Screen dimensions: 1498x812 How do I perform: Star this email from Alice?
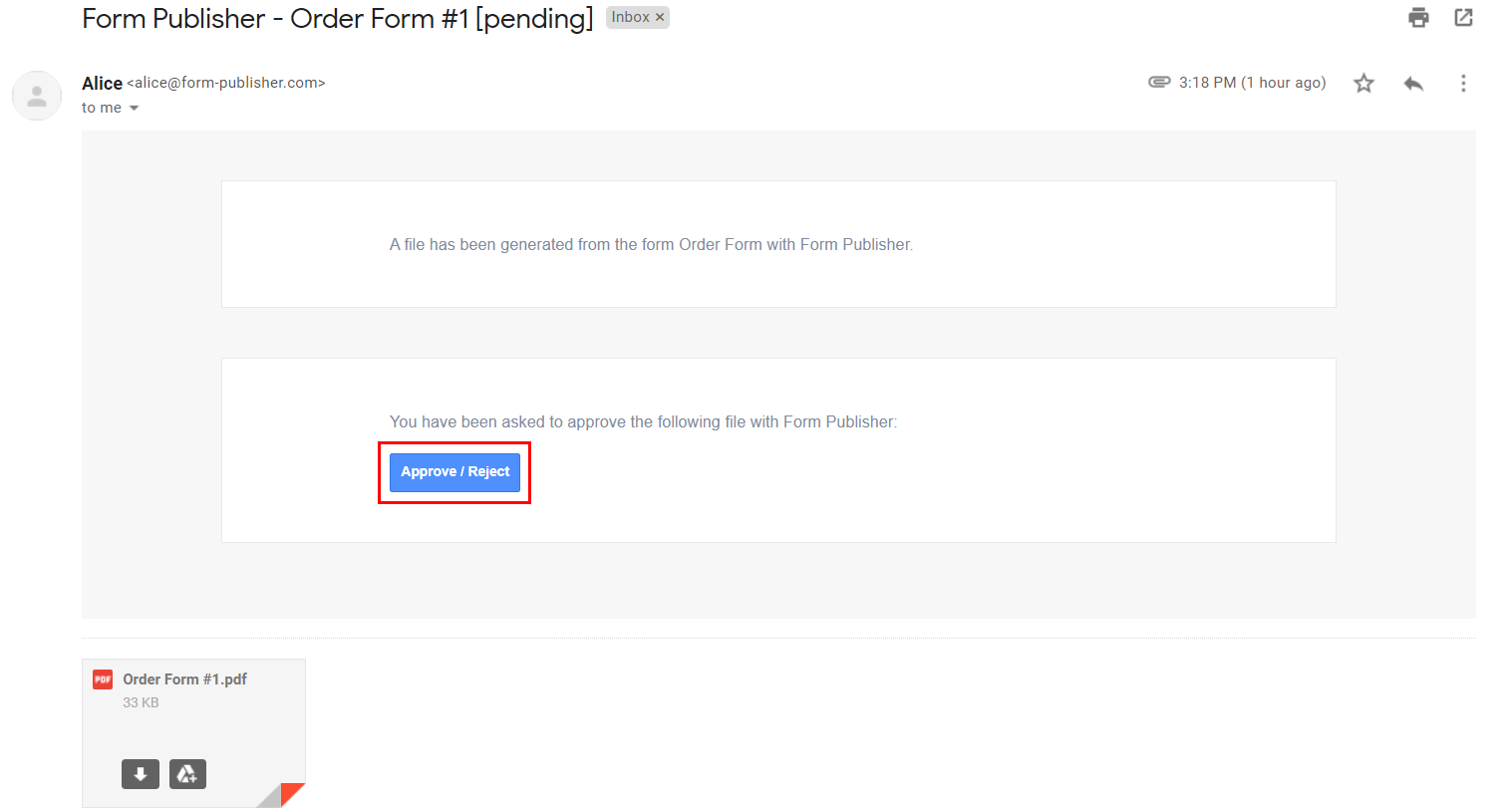coord(1363,84)
